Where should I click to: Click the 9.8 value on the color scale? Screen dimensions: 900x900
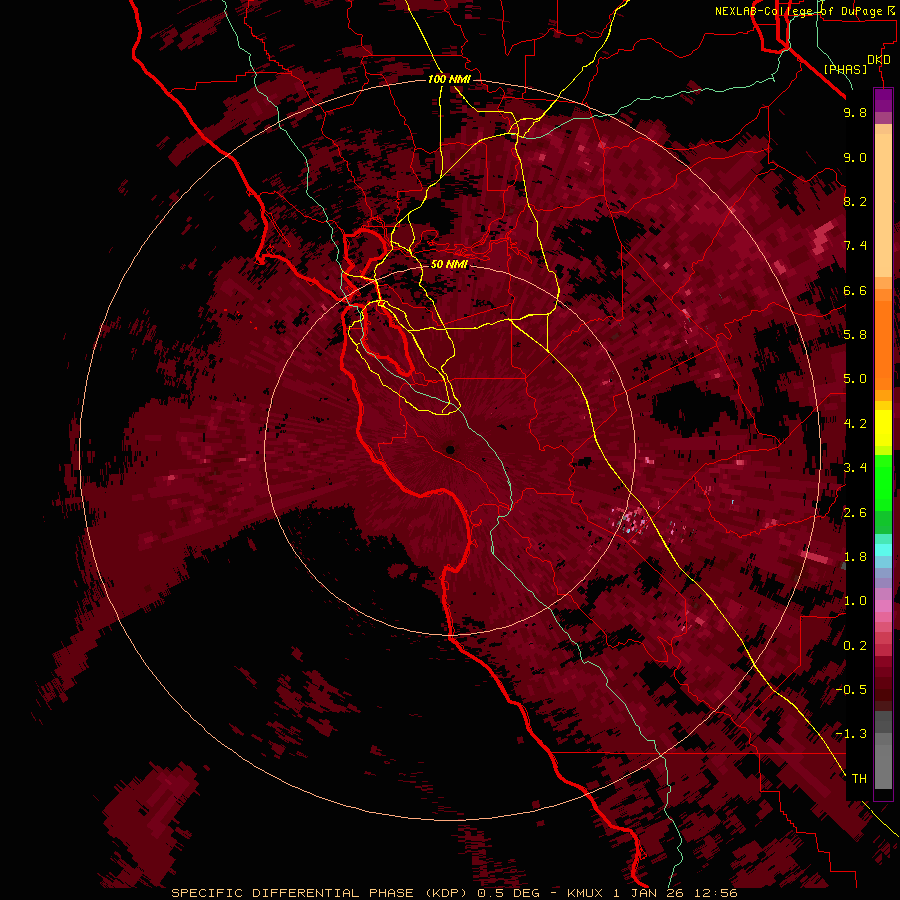(x=855, y=112)
